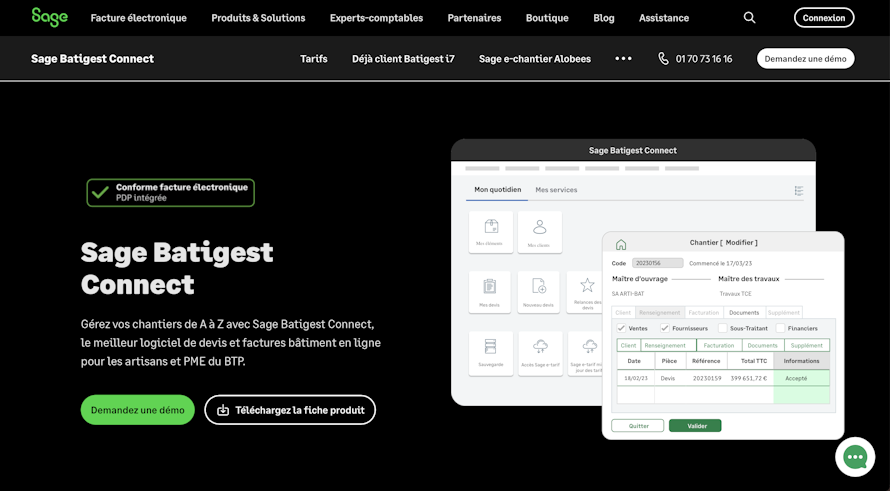Click the checklist icon beside Mes services

tap(799, 191)
